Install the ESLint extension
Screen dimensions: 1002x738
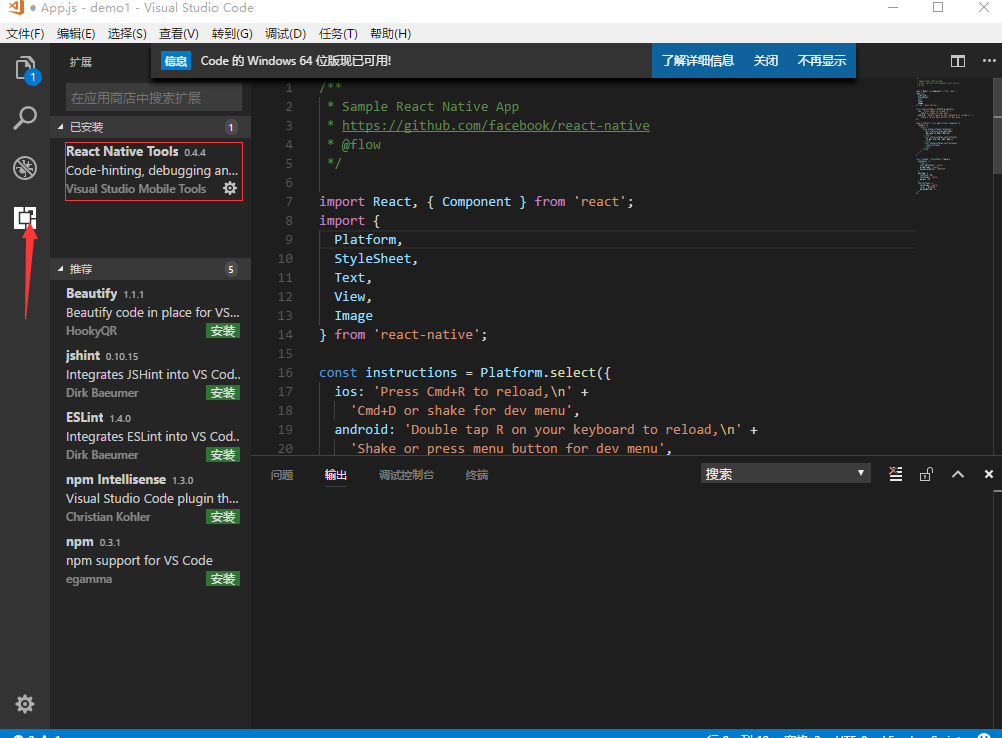click(x=223, y=455)
